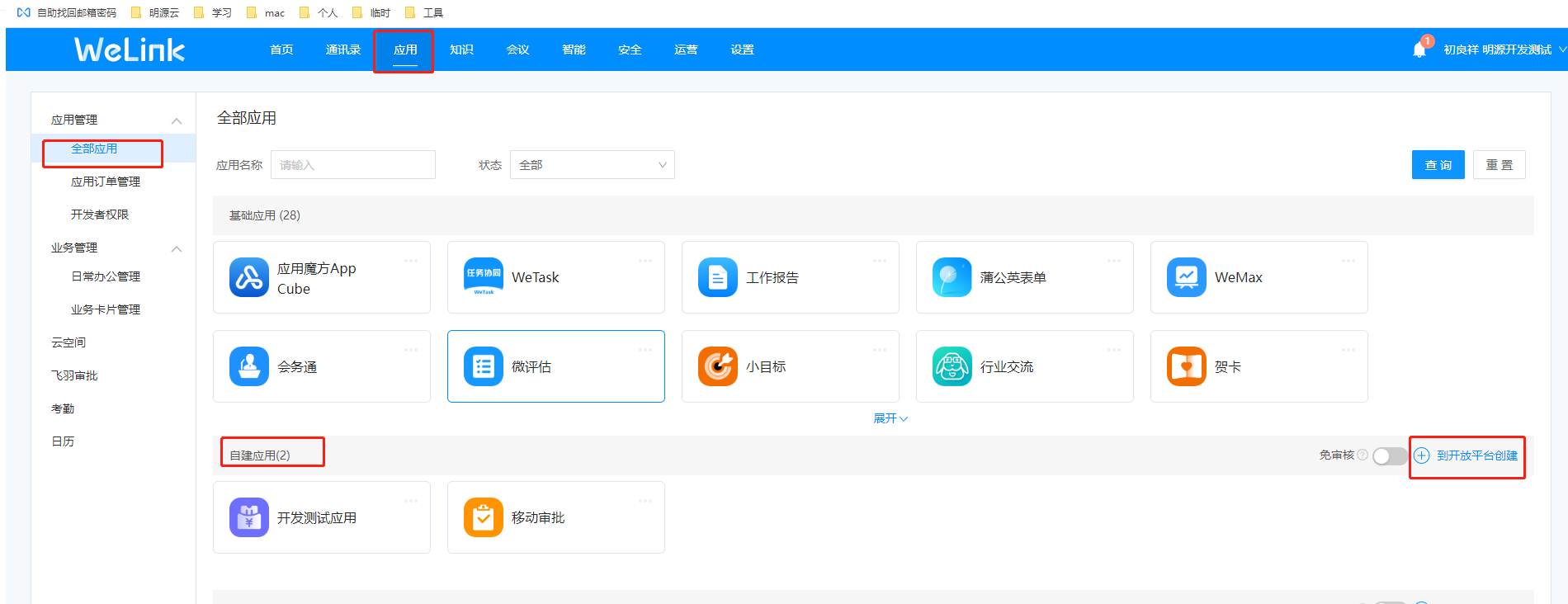Open more options on 应用魔方App Cube card

(411, 261)
